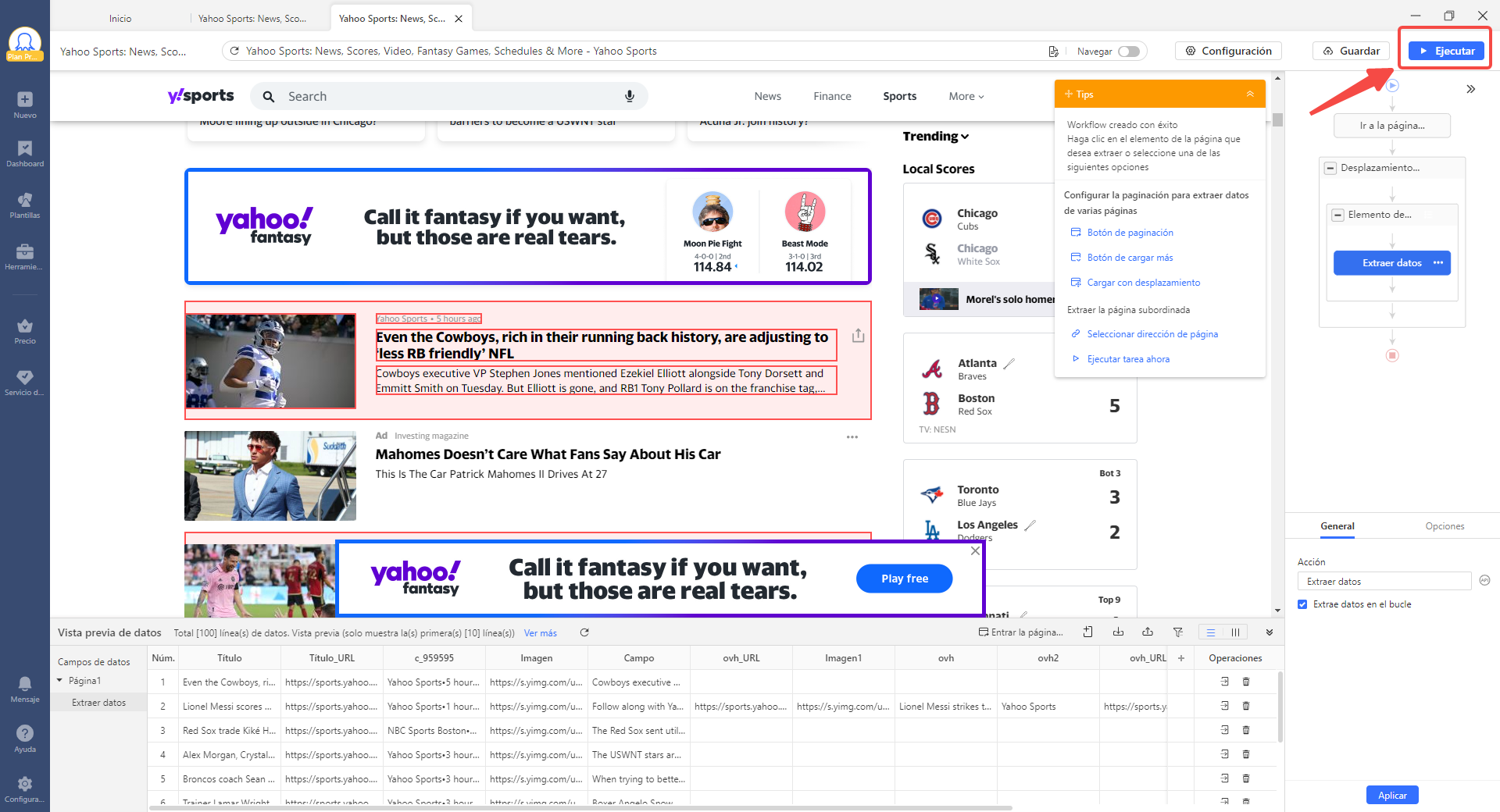
Task: Open the Ayuda help icon
Action: click(x=25, y=734)
